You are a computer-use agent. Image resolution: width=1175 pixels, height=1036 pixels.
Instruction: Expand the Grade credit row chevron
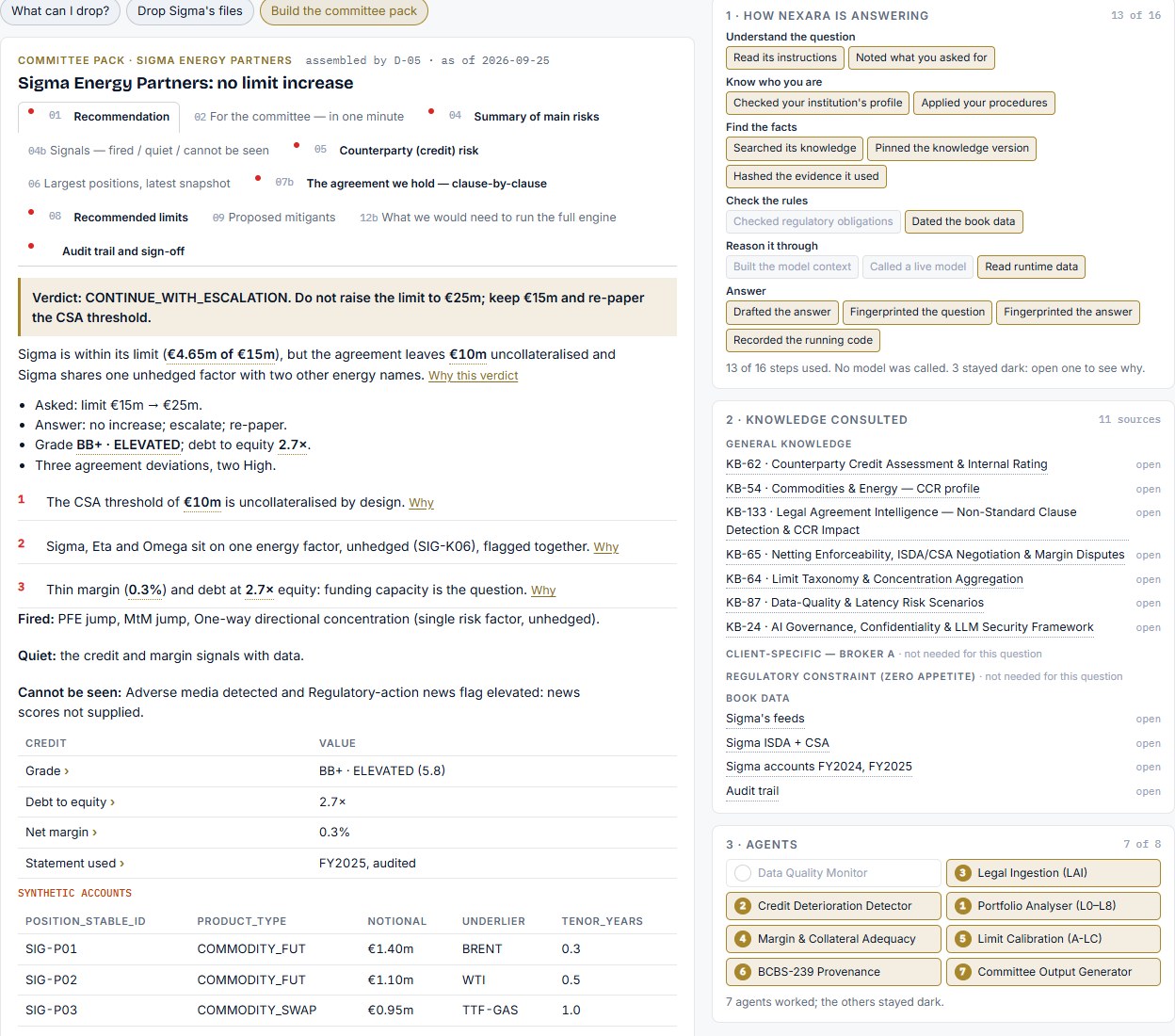[x=66, y=771]
